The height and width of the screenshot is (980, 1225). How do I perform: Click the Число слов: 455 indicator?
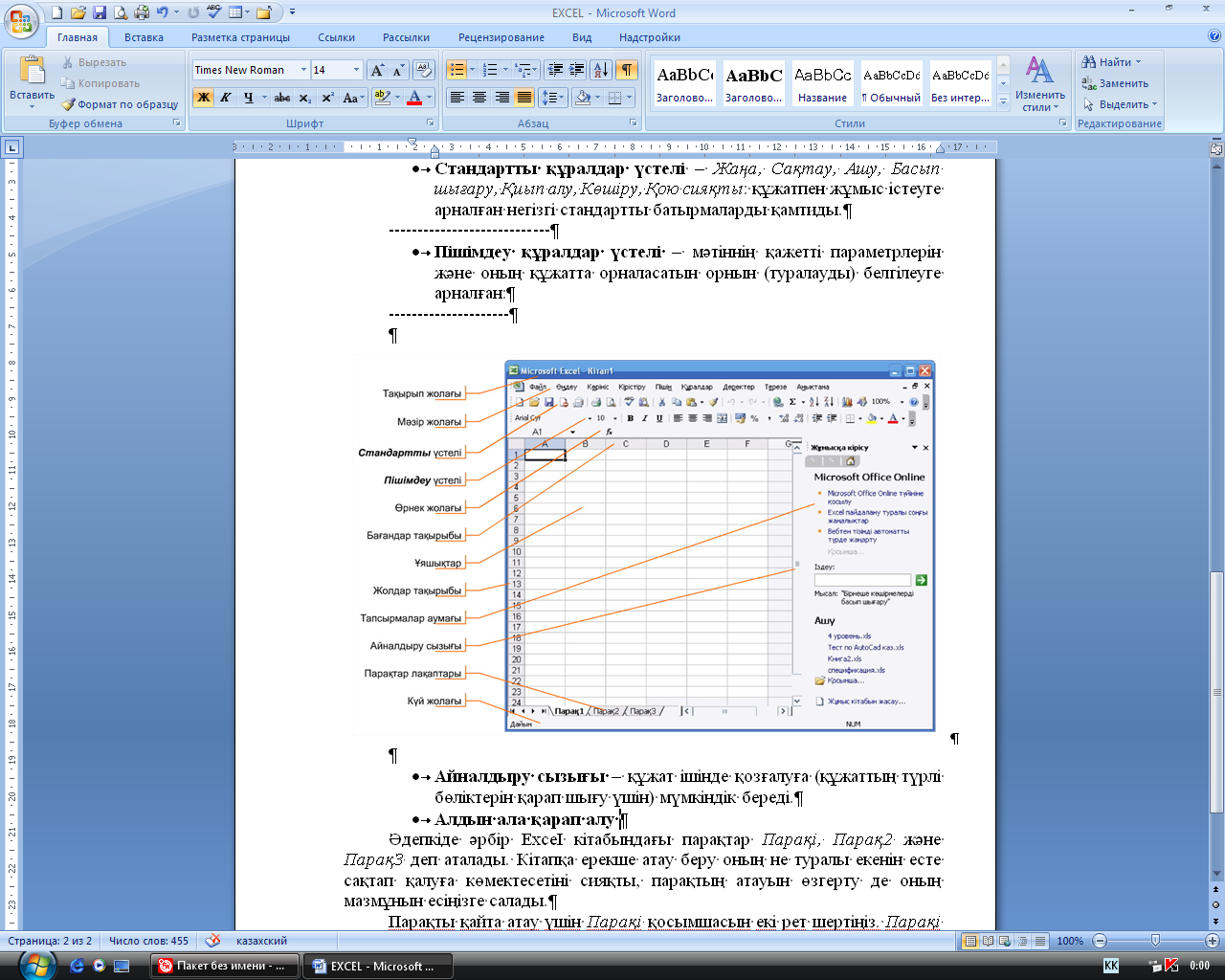[x=148, y=941]
